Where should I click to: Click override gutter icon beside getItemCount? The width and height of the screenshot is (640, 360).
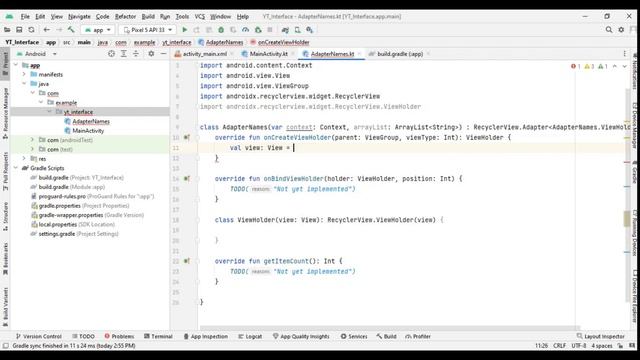coord(187,261)
